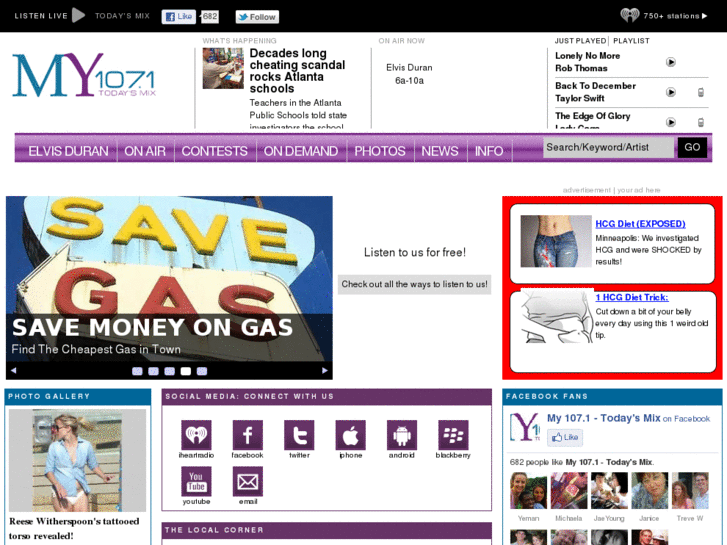
Task: Select the third slideshow dot
Action: (170, 371)
